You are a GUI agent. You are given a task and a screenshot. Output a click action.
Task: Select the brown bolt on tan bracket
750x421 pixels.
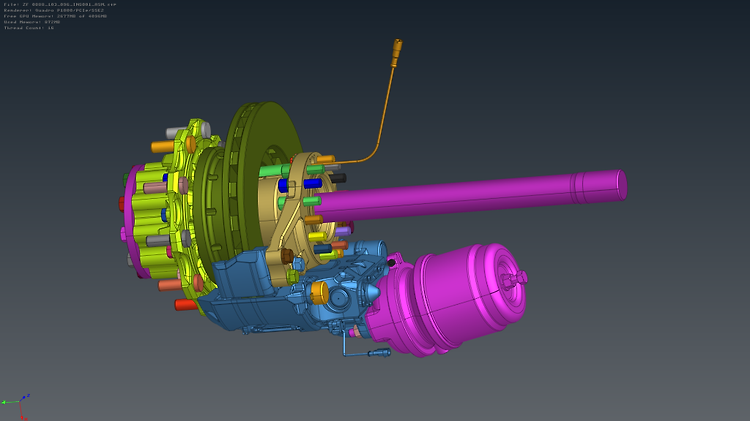point(287,256)
